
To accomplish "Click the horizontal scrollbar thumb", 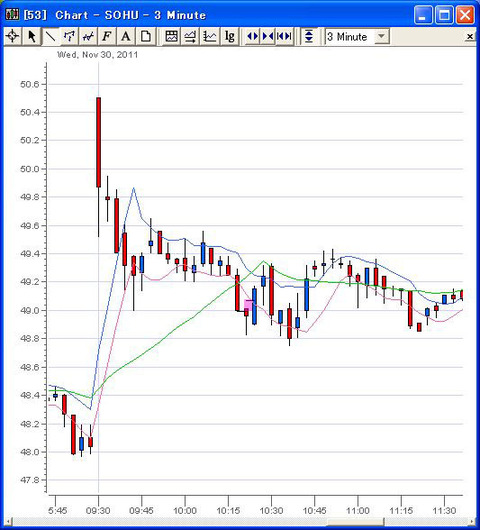I will (355, 522).
